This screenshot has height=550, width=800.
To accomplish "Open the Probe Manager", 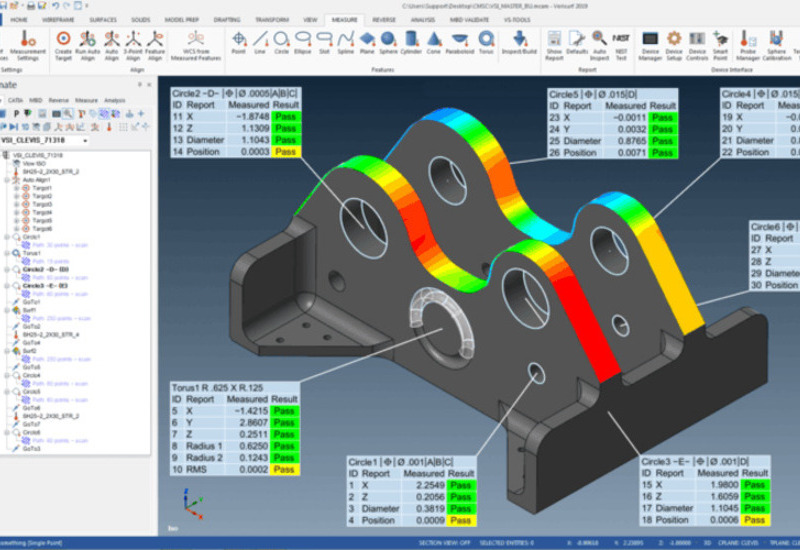I will pos(748,46).
